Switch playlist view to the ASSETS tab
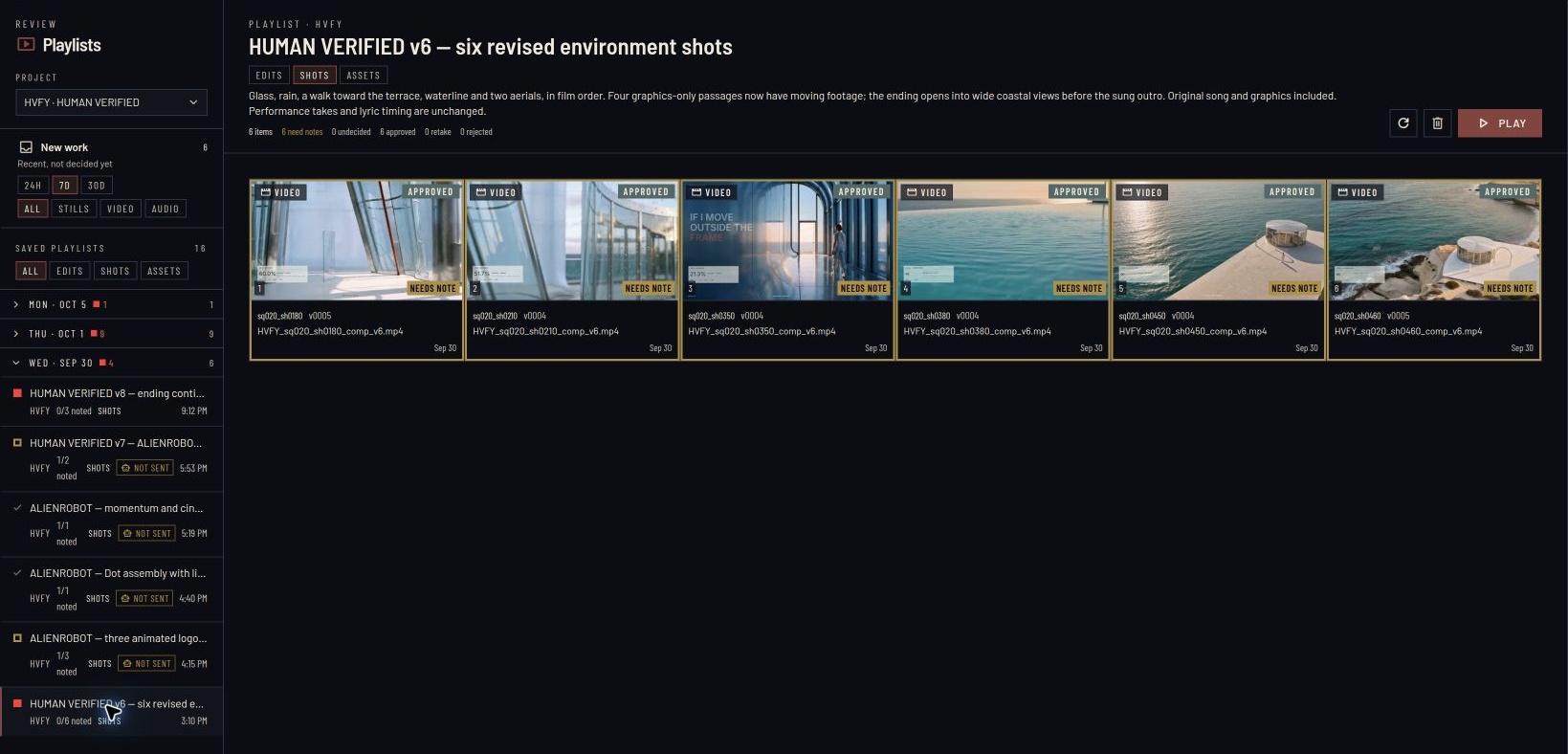The height and width of the screenshot is (754, 1568). click(x=364, y=76)
